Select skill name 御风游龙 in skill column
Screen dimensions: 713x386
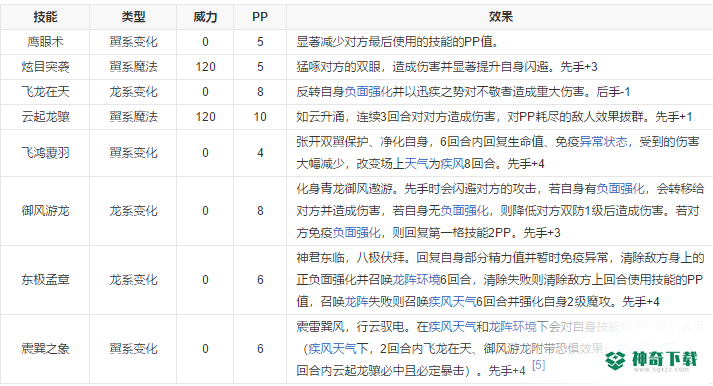tap(45, 211)
